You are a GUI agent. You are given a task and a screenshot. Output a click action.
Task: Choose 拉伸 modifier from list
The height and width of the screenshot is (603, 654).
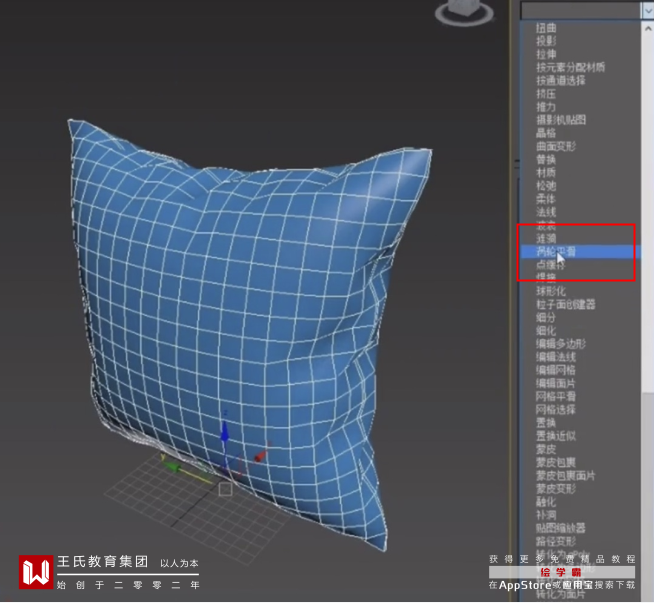pos(546,54)
